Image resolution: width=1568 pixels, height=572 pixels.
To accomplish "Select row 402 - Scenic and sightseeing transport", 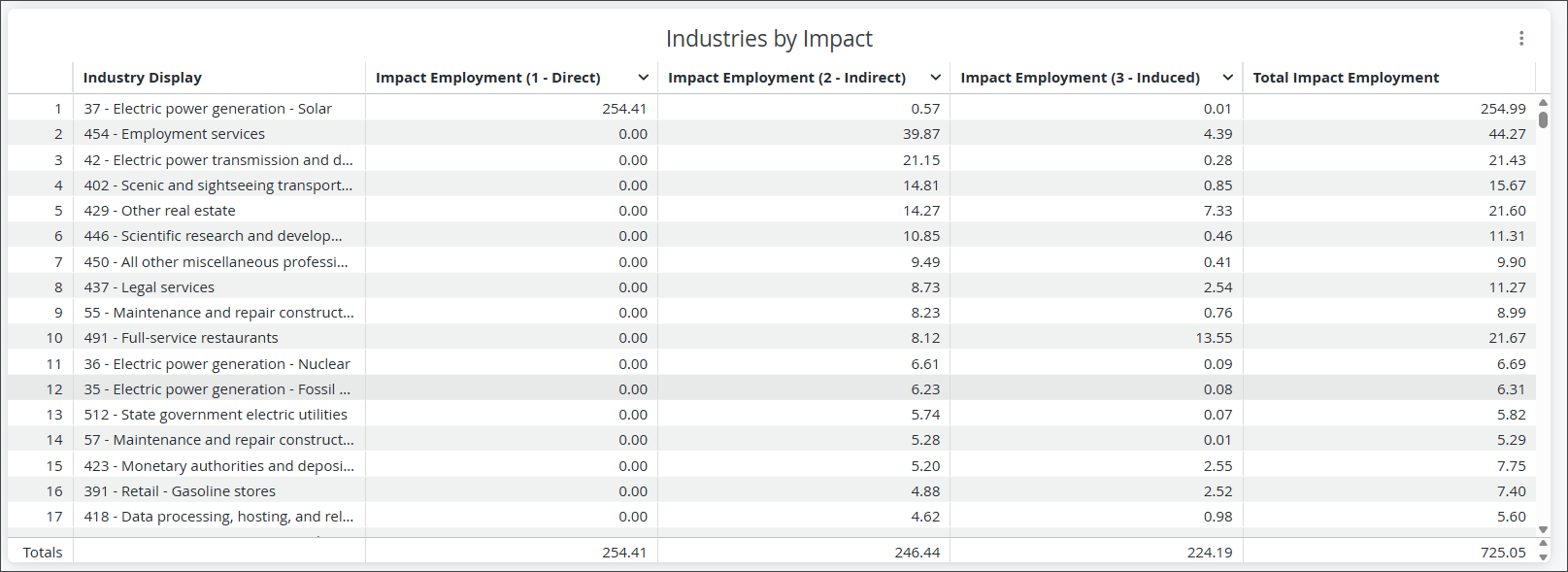I will click(772, 185).
